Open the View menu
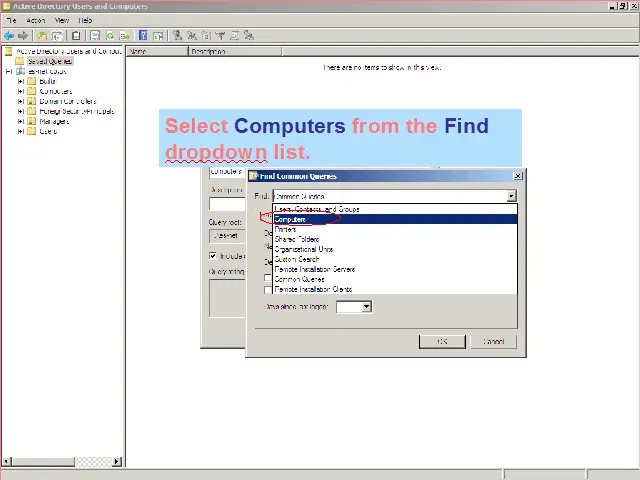Viewport: 640px width, 480px height. pos(62,20)
